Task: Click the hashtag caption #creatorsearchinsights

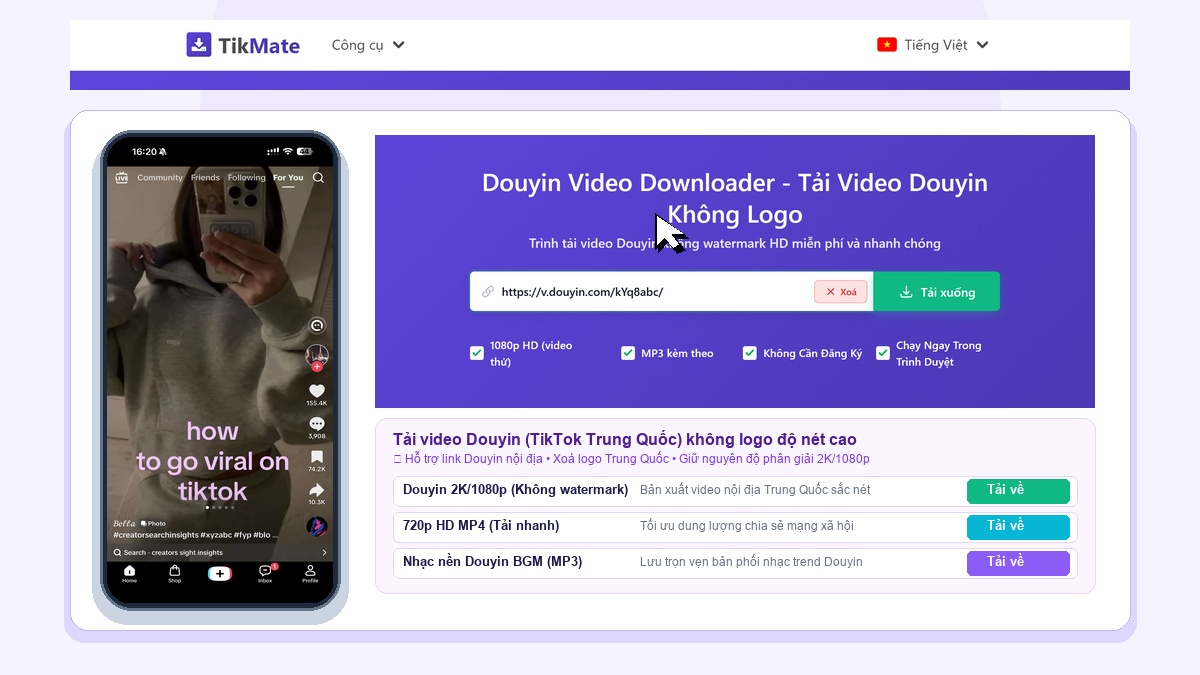Action: point(158,536)
